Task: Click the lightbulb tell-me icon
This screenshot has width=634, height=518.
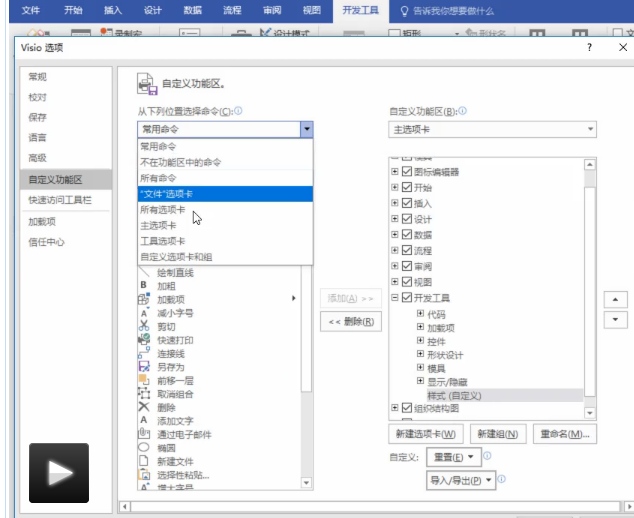Action: (x=404, y=11)
